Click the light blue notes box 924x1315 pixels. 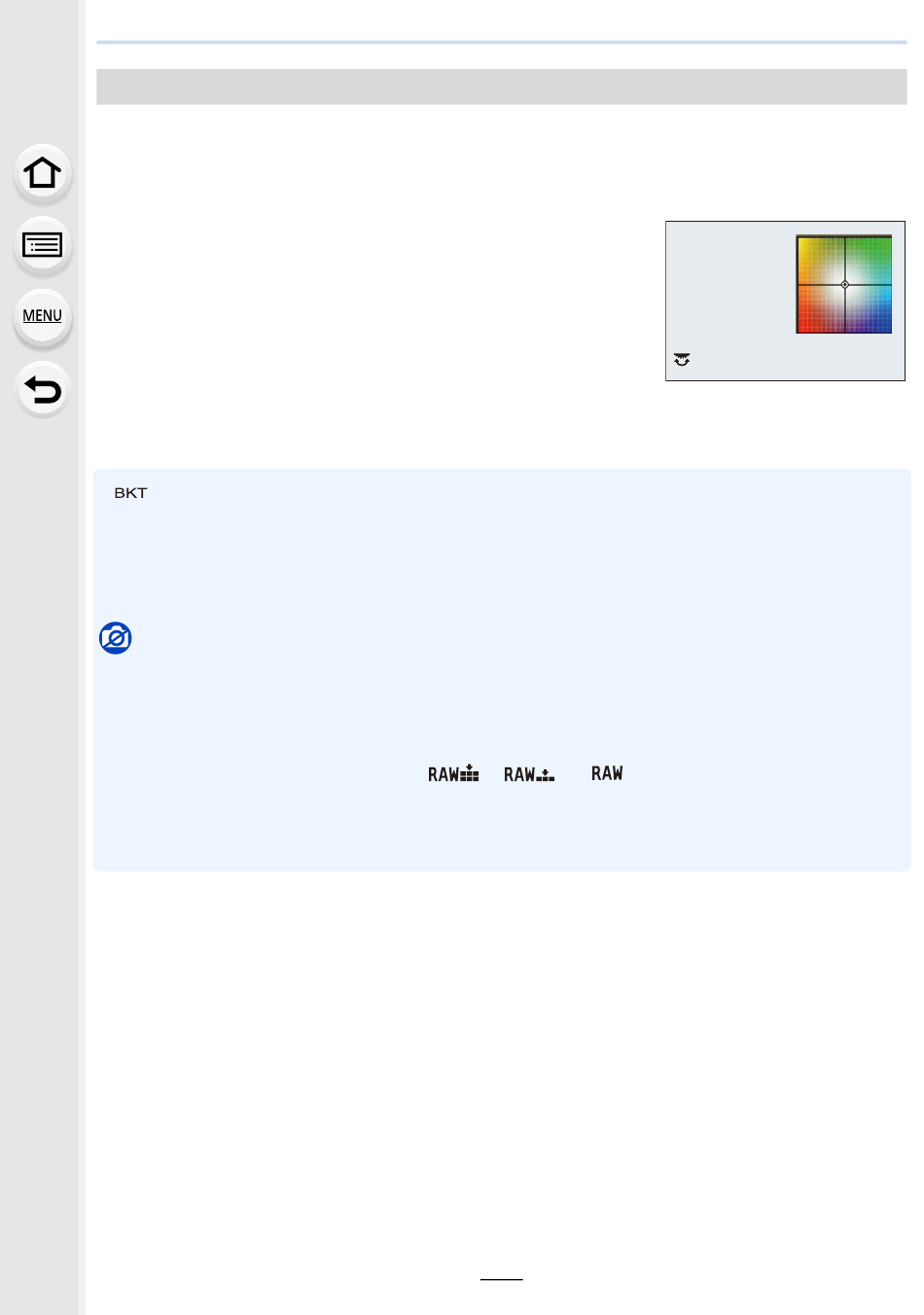[x=502, y=670]
